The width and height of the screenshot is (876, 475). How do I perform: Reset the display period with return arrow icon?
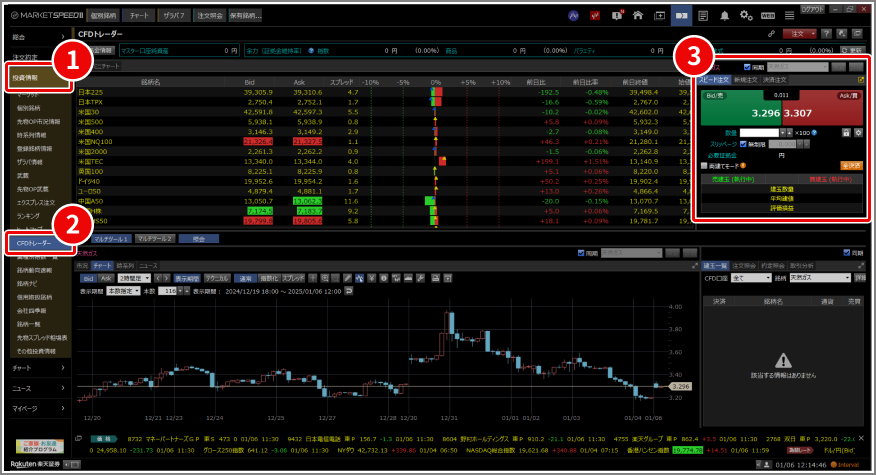[349, 291]
